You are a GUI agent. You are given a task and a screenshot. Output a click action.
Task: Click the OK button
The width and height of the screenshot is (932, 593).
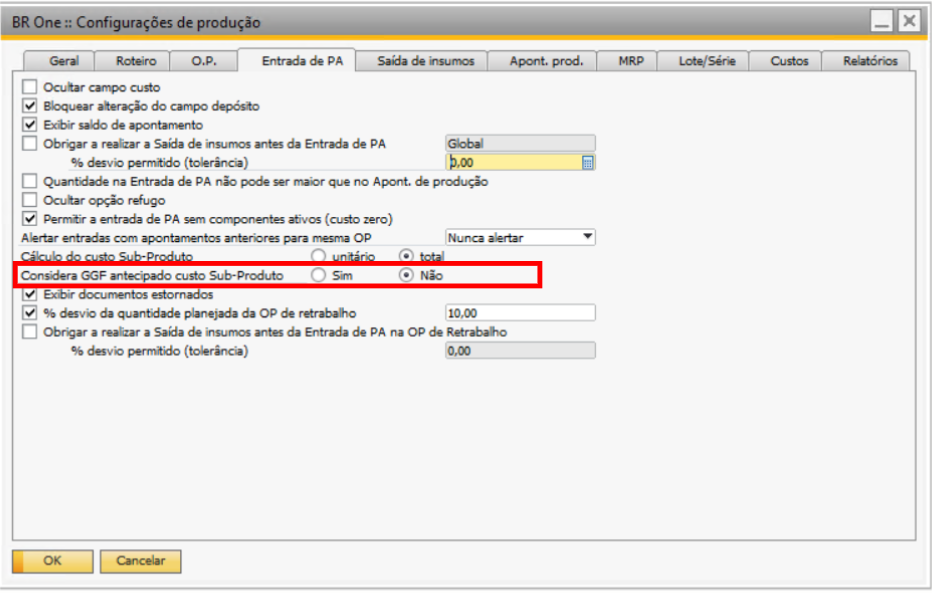[x=52, y=561]
